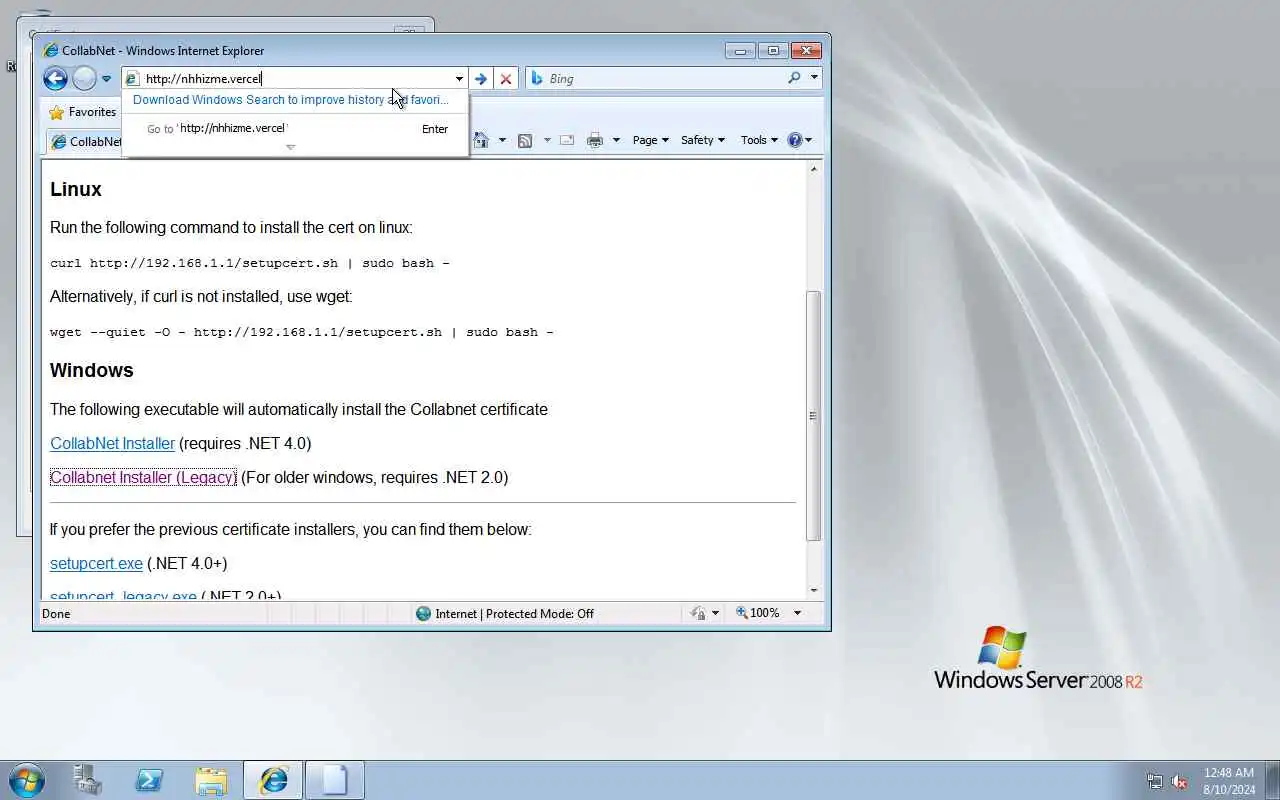The height and width of the screenshot is (800, 1280).
Task: Click the curl setupcert.sh command text
Action: point(250,263)
